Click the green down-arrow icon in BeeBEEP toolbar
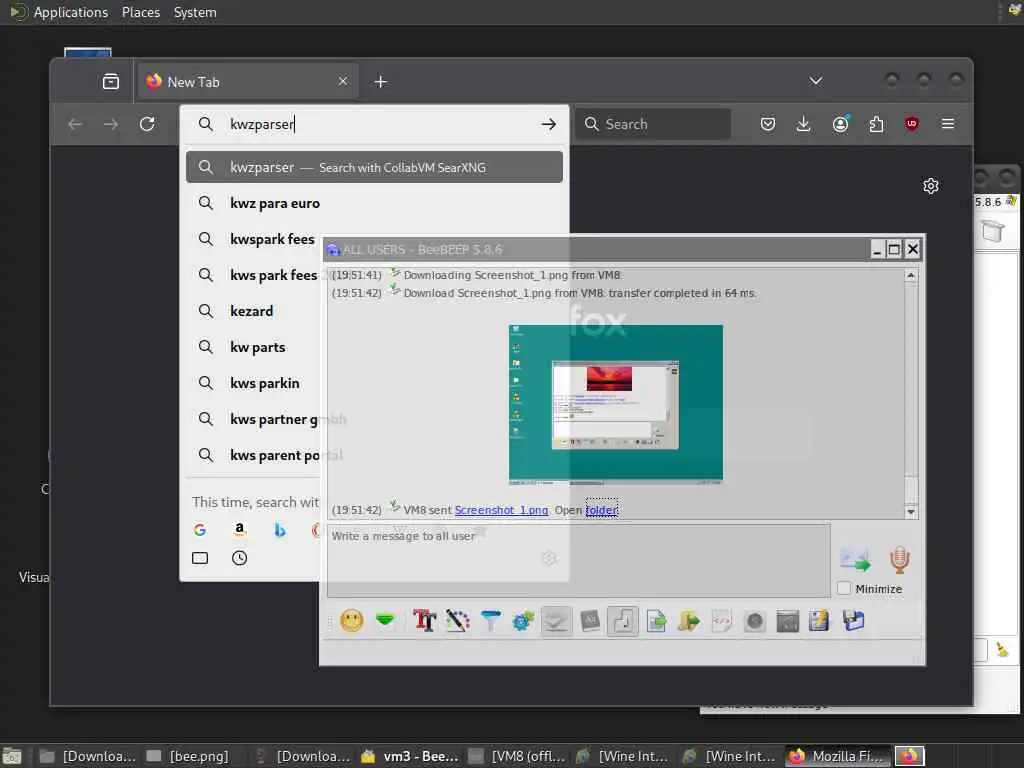 pos(385,620)
